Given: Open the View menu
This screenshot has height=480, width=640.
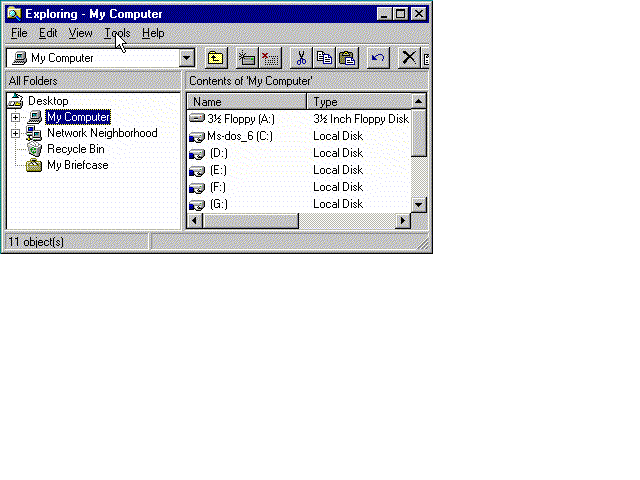Looking at the screenshot, I should [x=80, y=33].
